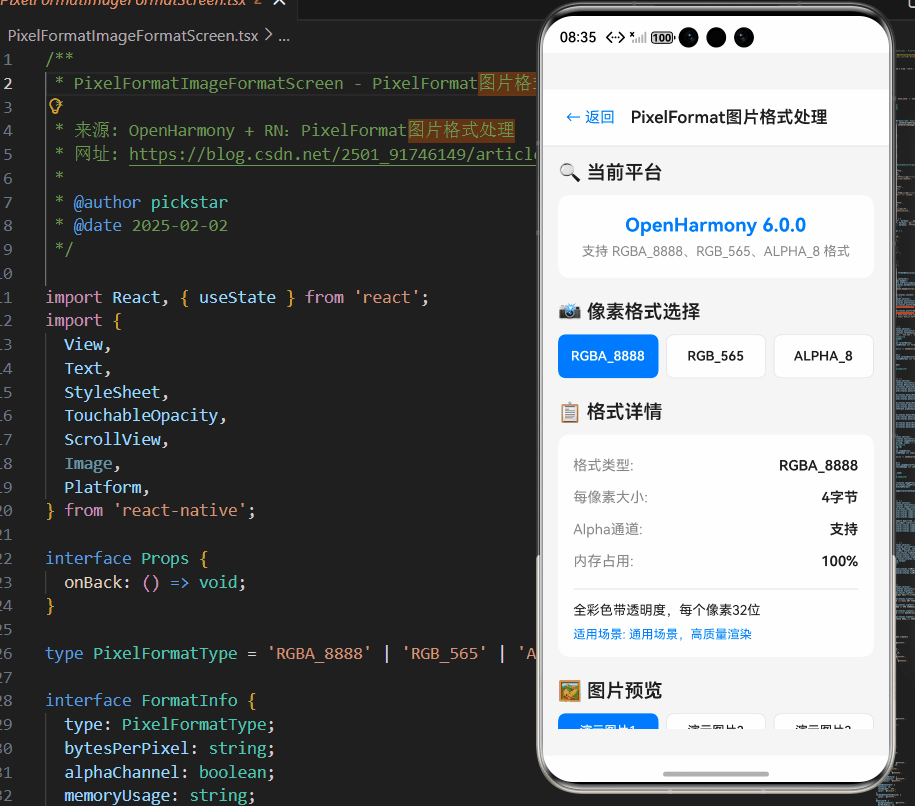Click the 'alphaChannel: boolean;' line

(x=169, y=772)
